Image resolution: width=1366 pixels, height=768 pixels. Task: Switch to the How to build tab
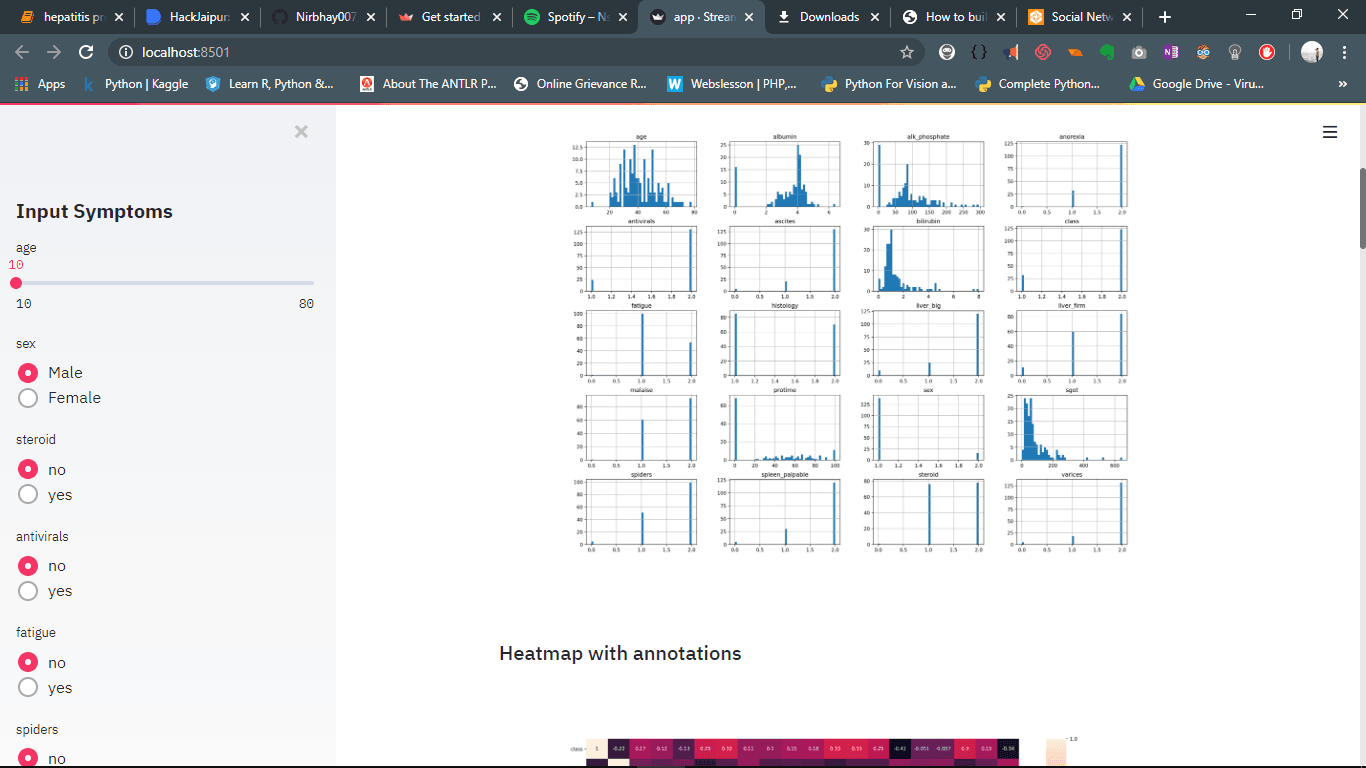pos(952,17)
